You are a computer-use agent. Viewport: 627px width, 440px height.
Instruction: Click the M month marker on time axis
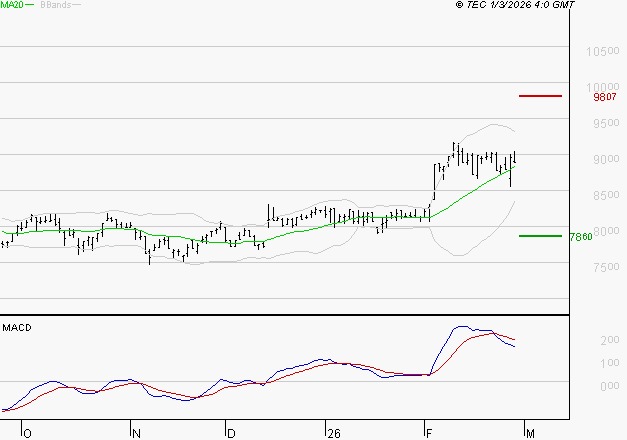coord(530,434)
